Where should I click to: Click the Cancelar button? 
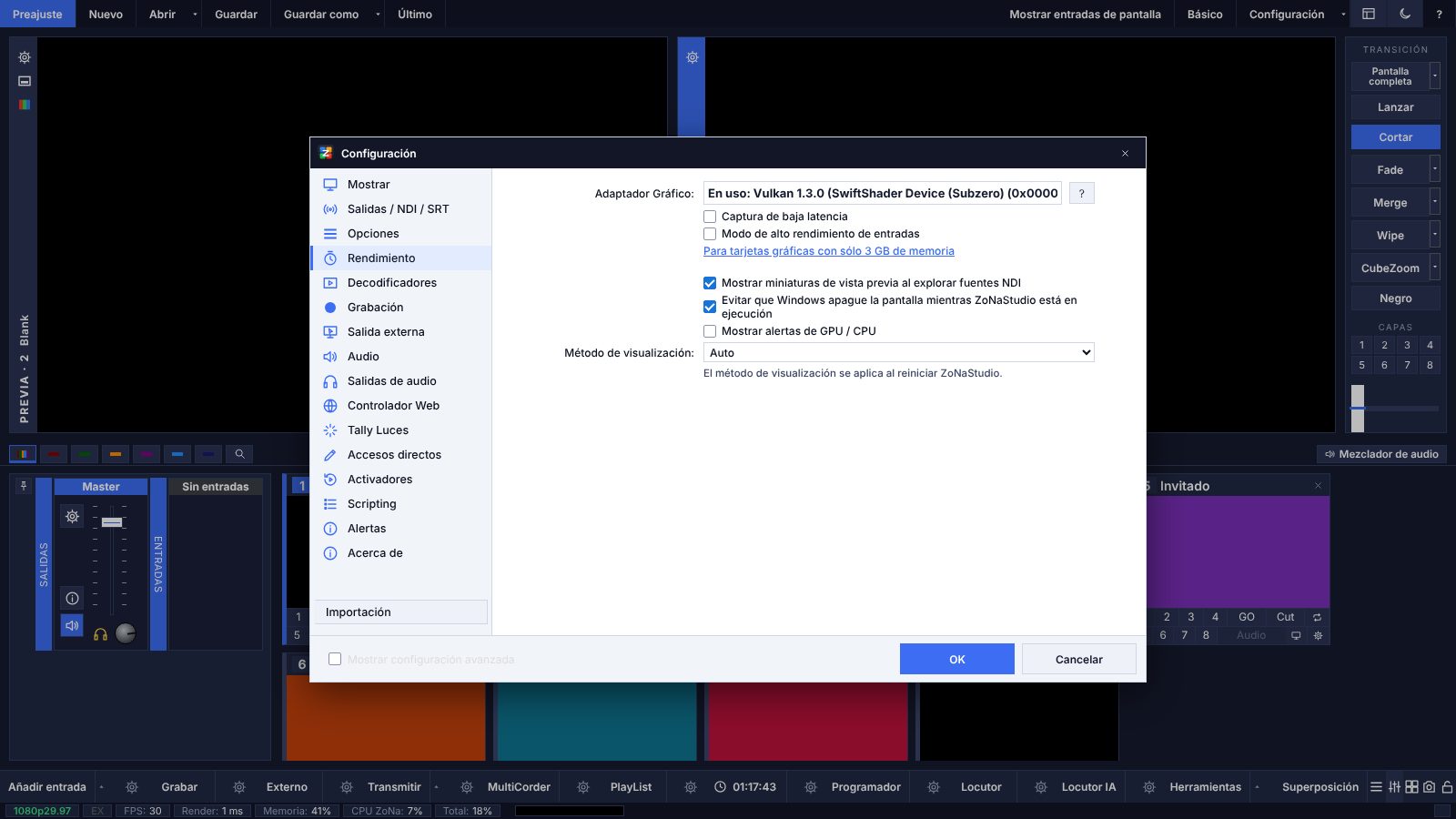pos(1078,659)
